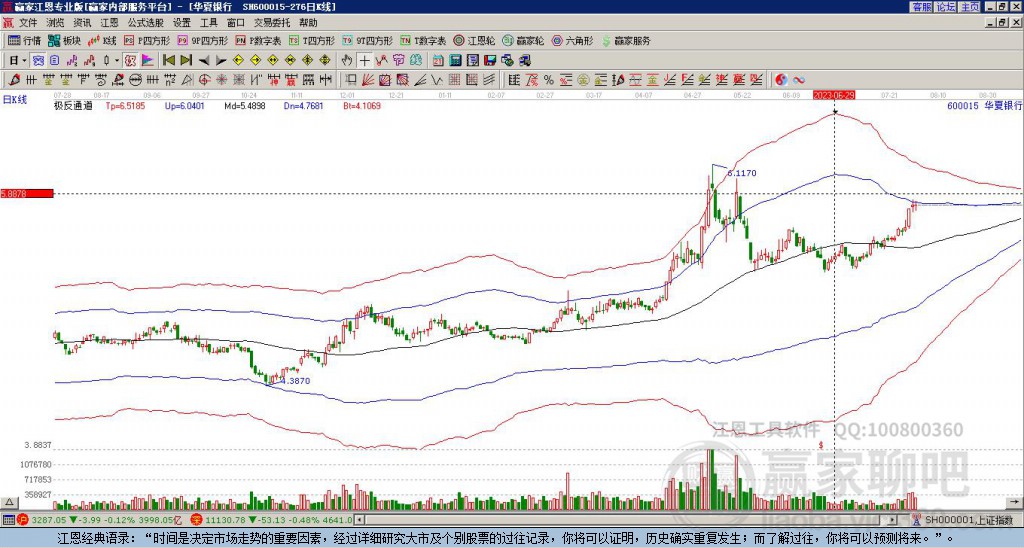Click the 主页 homepage link
The width and height of the screenshot is (1024, 548).
click(969, 7)
